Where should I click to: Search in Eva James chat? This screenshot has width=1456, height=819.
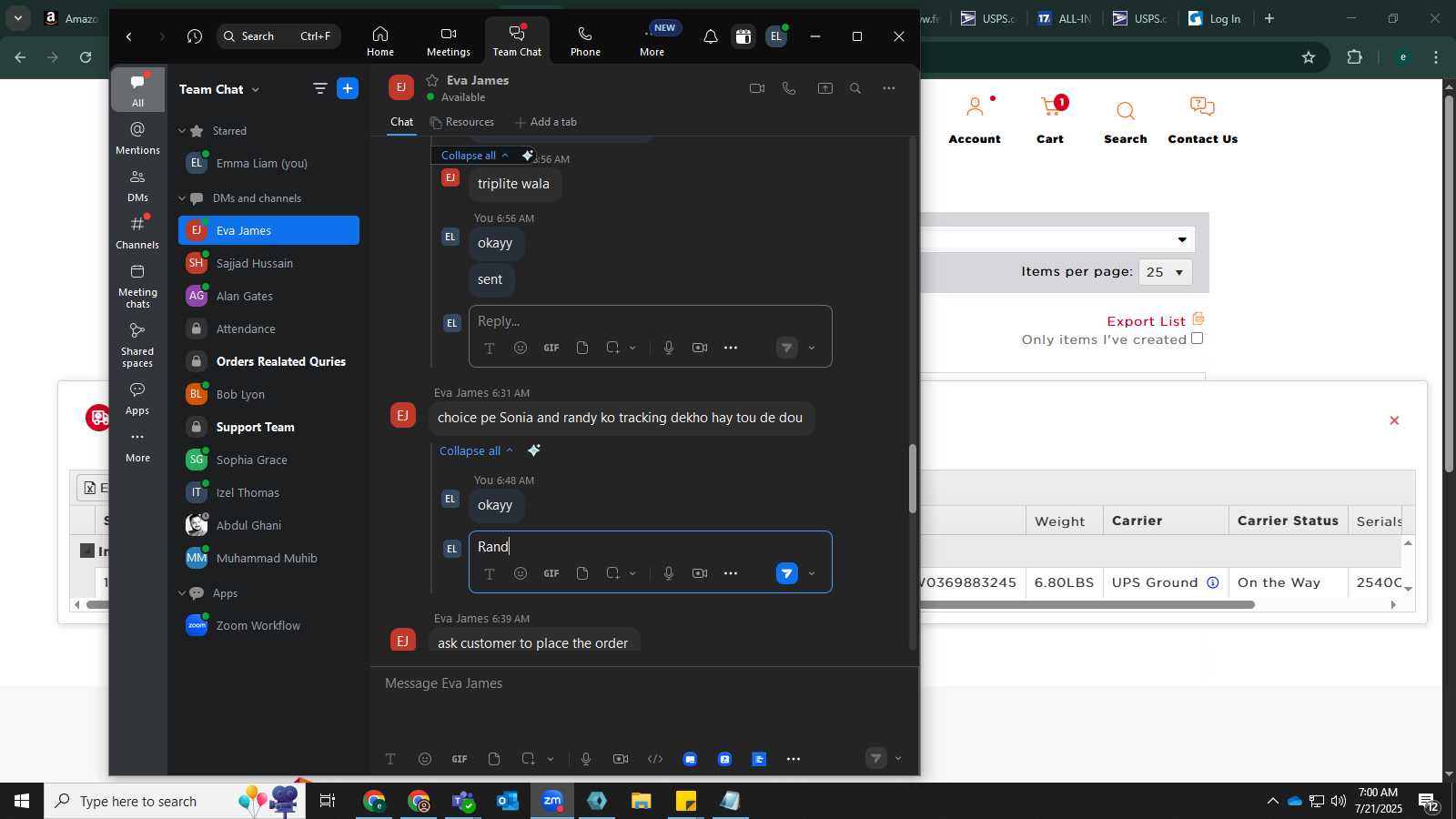click(855, 88)
